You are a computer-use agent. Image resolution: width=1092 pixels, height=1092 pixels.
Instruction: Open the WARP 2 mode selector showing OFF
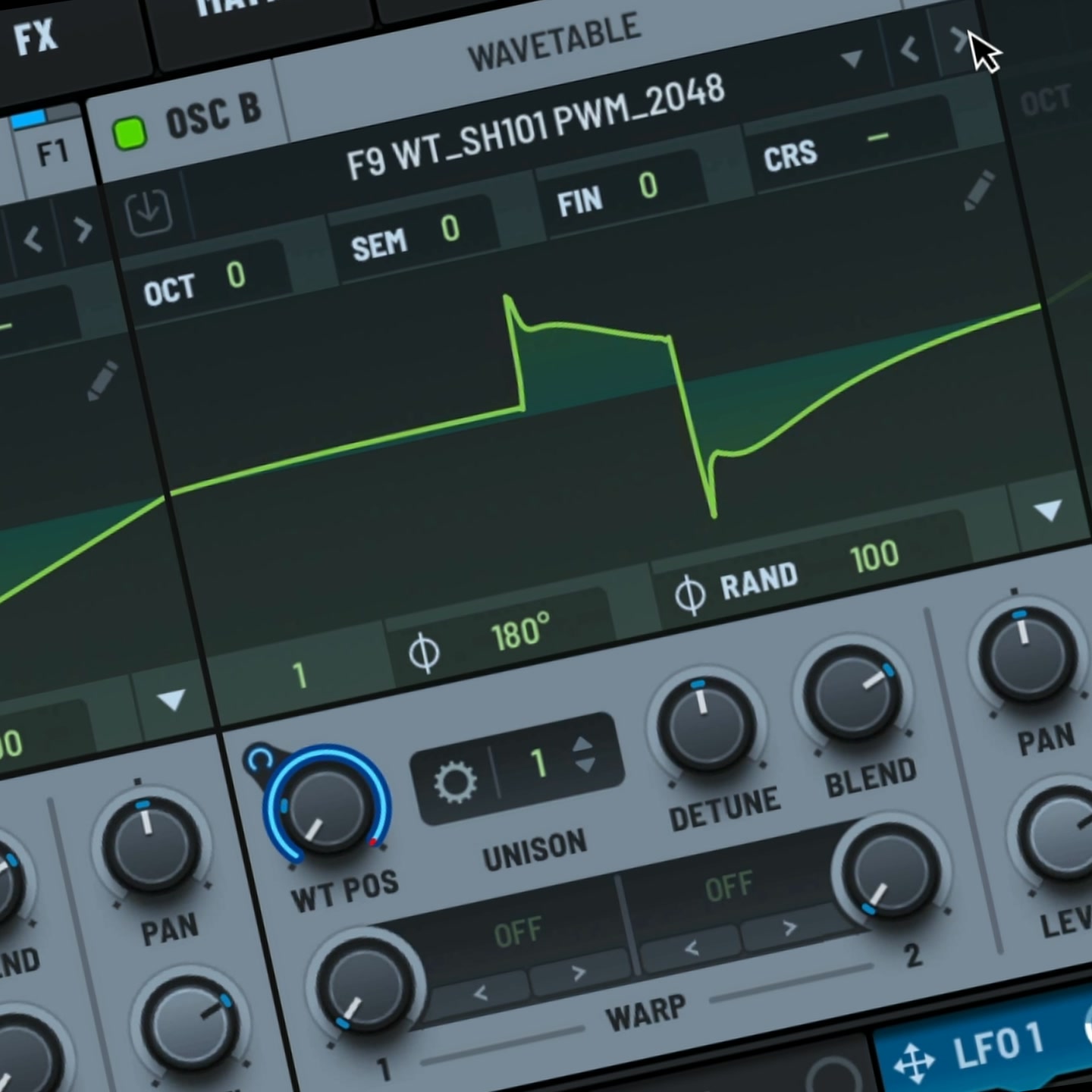pos(728,885)
